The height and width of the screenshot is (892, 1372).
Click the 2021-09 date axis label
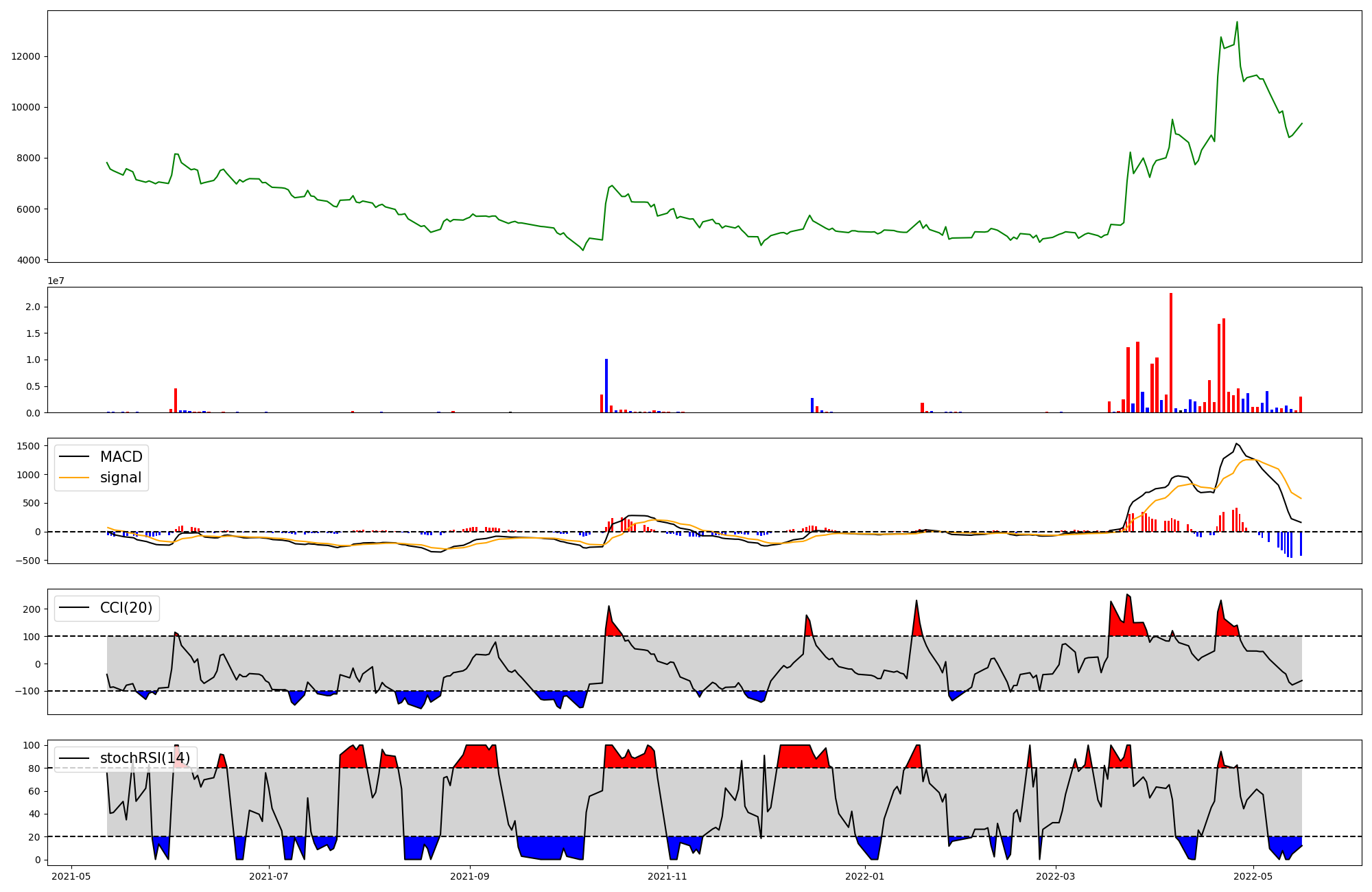click(x=470, y=876)
